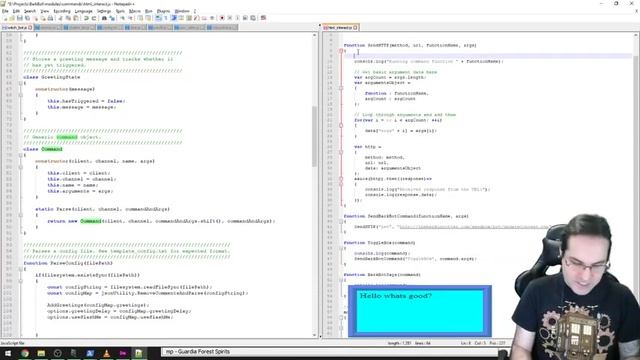Collapse the ParseConfig function fold marker
Viewport: 640px width, 360px height.
pyautogui.click(x=20, y=269)
